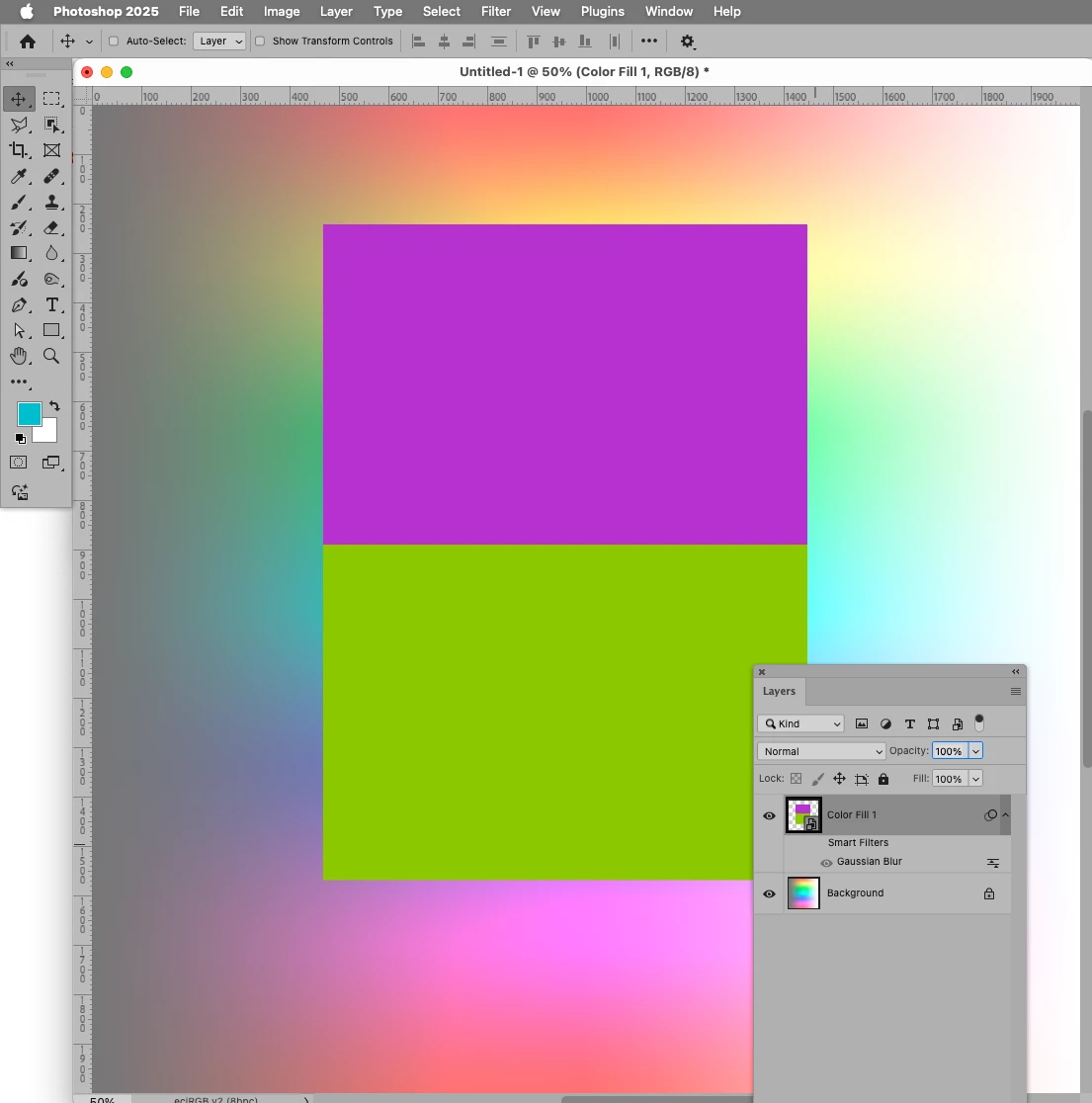Open the Filter menu

[x=496, y=11]
